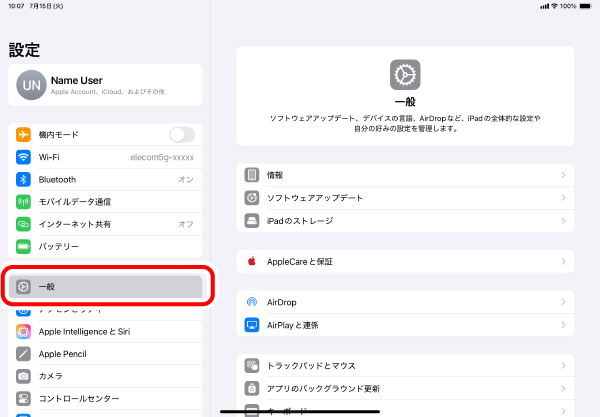
Task: Tap the カメラ camera icon
Action: 24,376
